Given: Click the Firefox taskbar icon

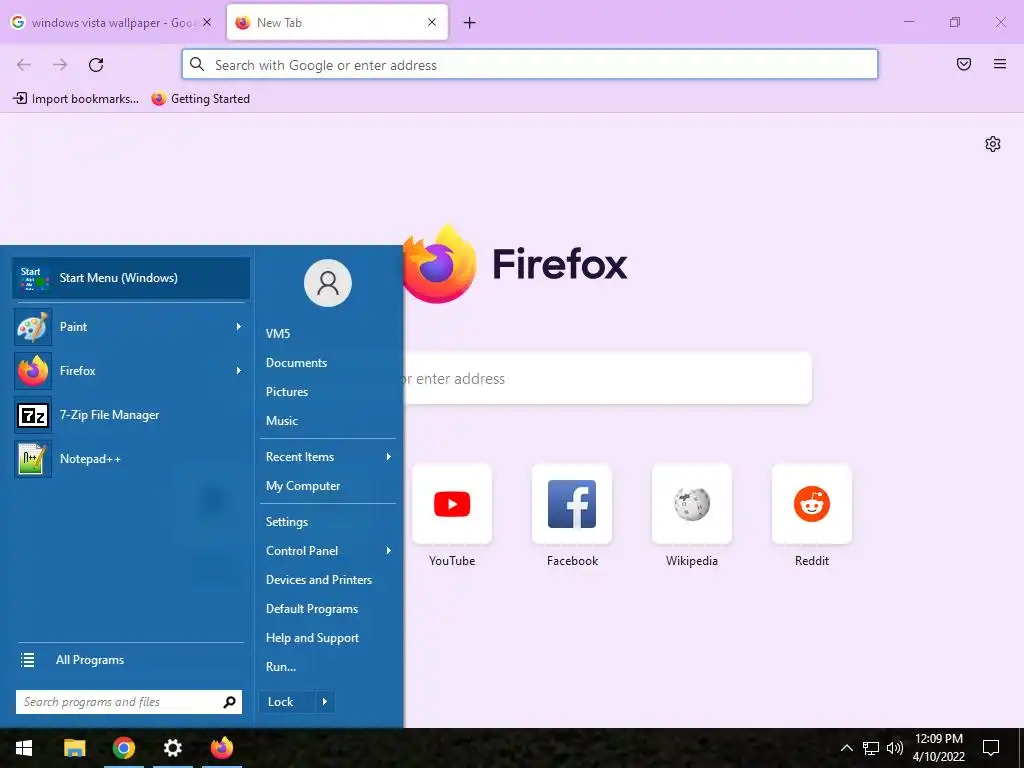Looking at the screenshot, I should pos(221,748).
